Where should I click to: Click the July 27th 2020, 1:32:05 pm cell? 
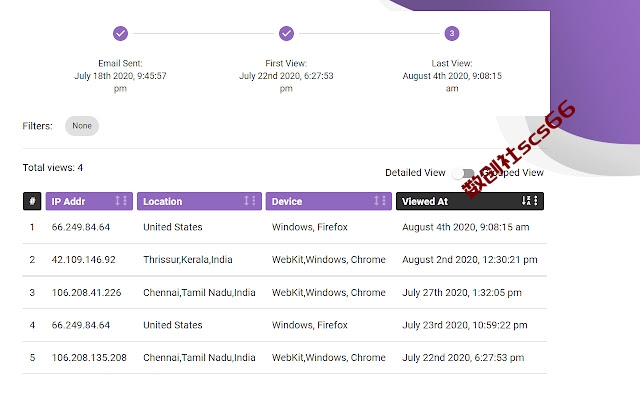pos(462,293)
